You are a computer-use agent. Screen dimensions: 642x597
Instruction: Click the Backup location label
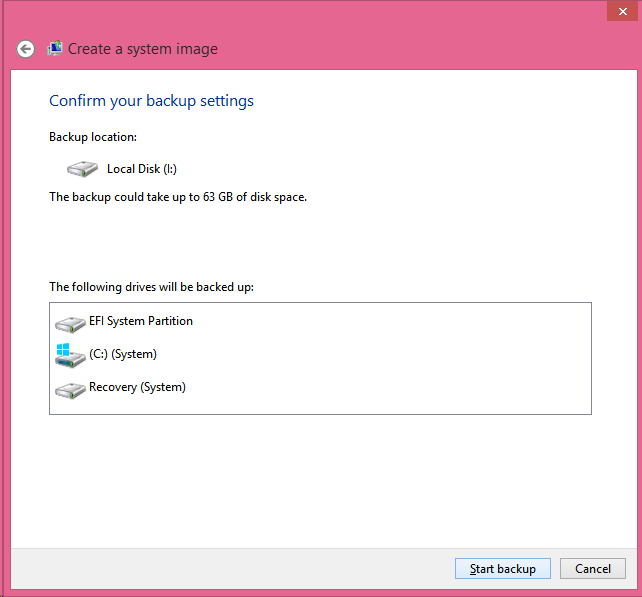[x=93, y=137]
